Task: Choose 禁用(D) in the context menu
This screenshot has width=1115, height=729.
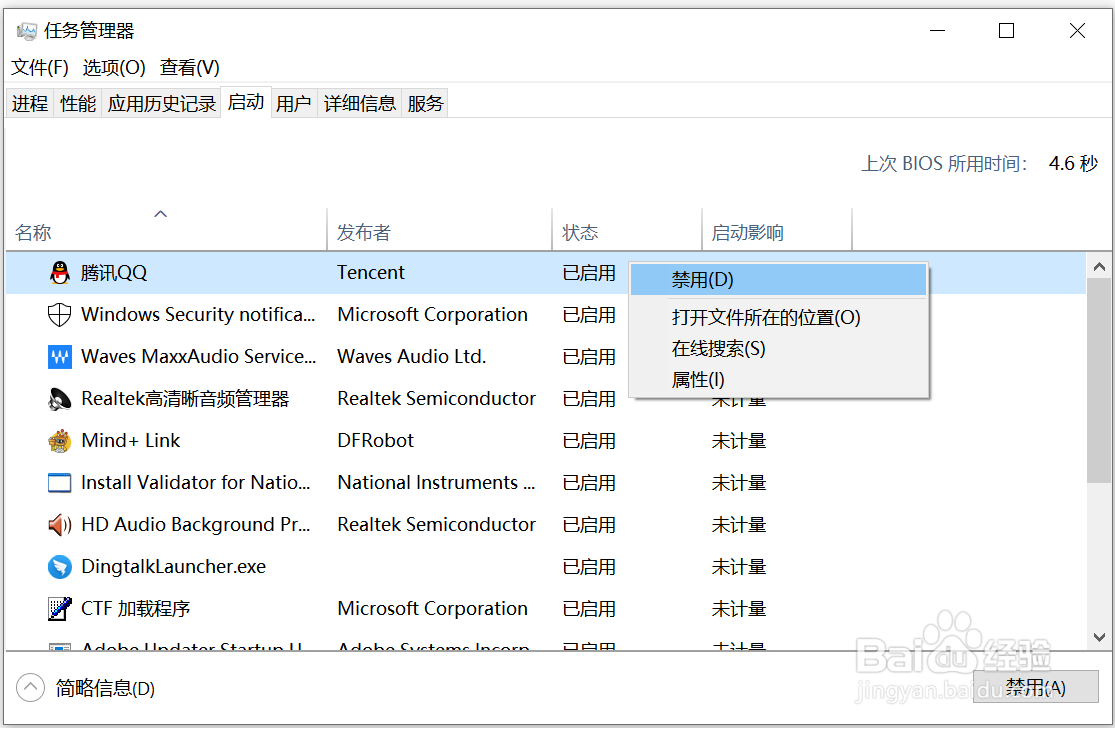Action: pyautogui.click(x=779, y=280)
